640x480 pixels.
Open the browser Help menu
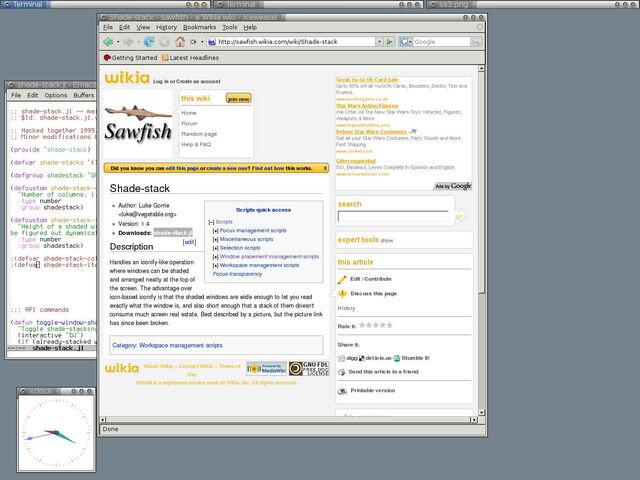[x=250, y=27]
